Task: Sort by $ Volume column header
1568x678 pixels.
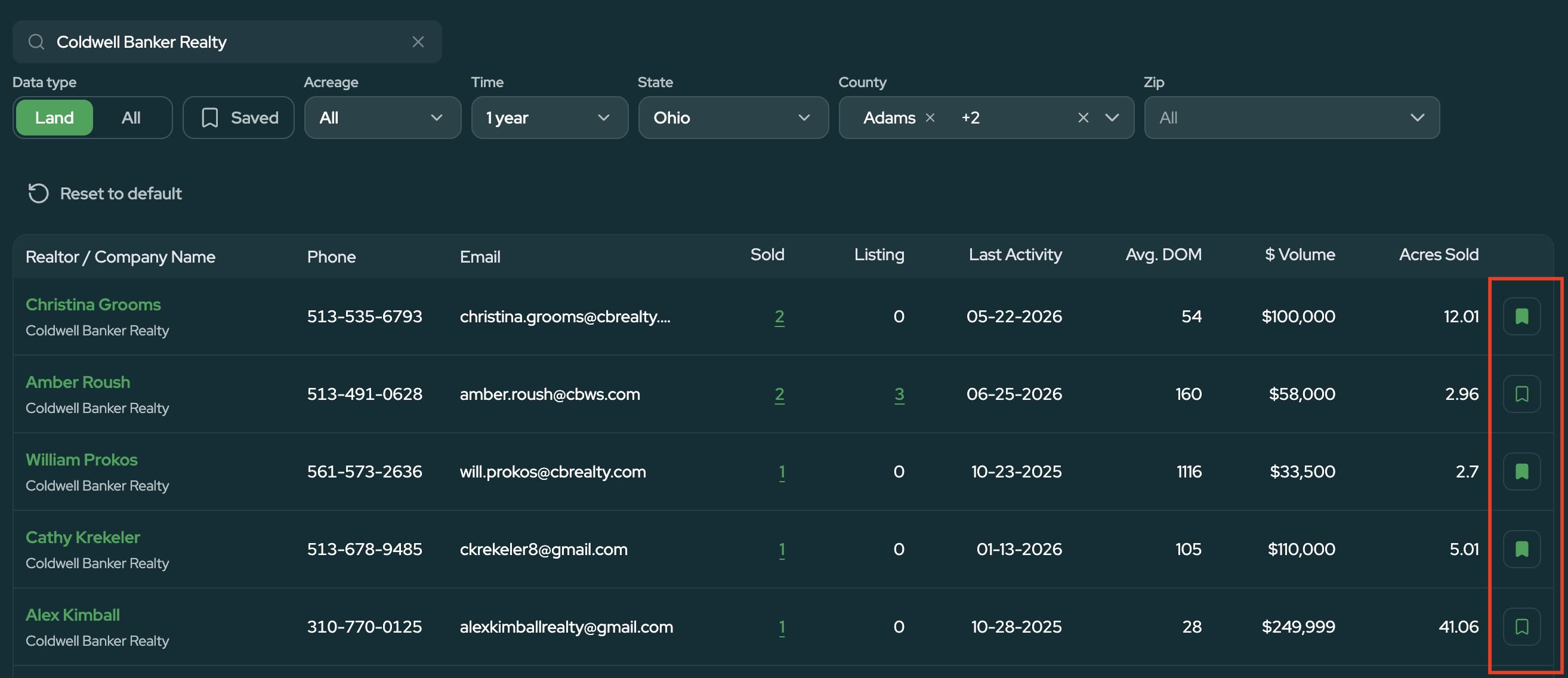Action: click(x=1300, y=254)
